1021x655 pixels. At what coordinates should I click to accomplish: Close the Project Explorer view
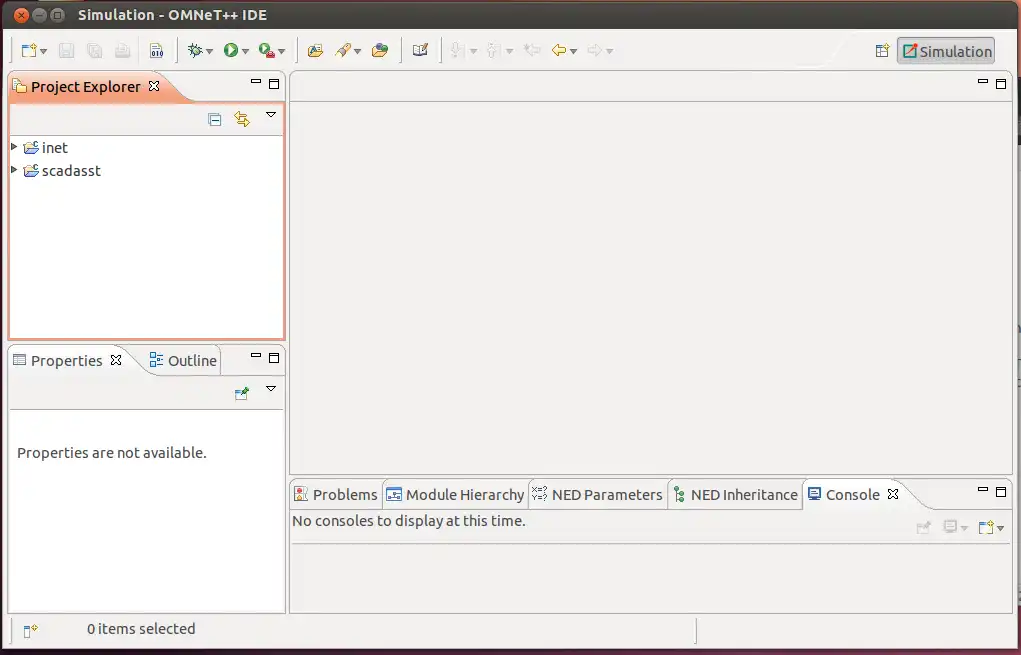click(154, 86)
